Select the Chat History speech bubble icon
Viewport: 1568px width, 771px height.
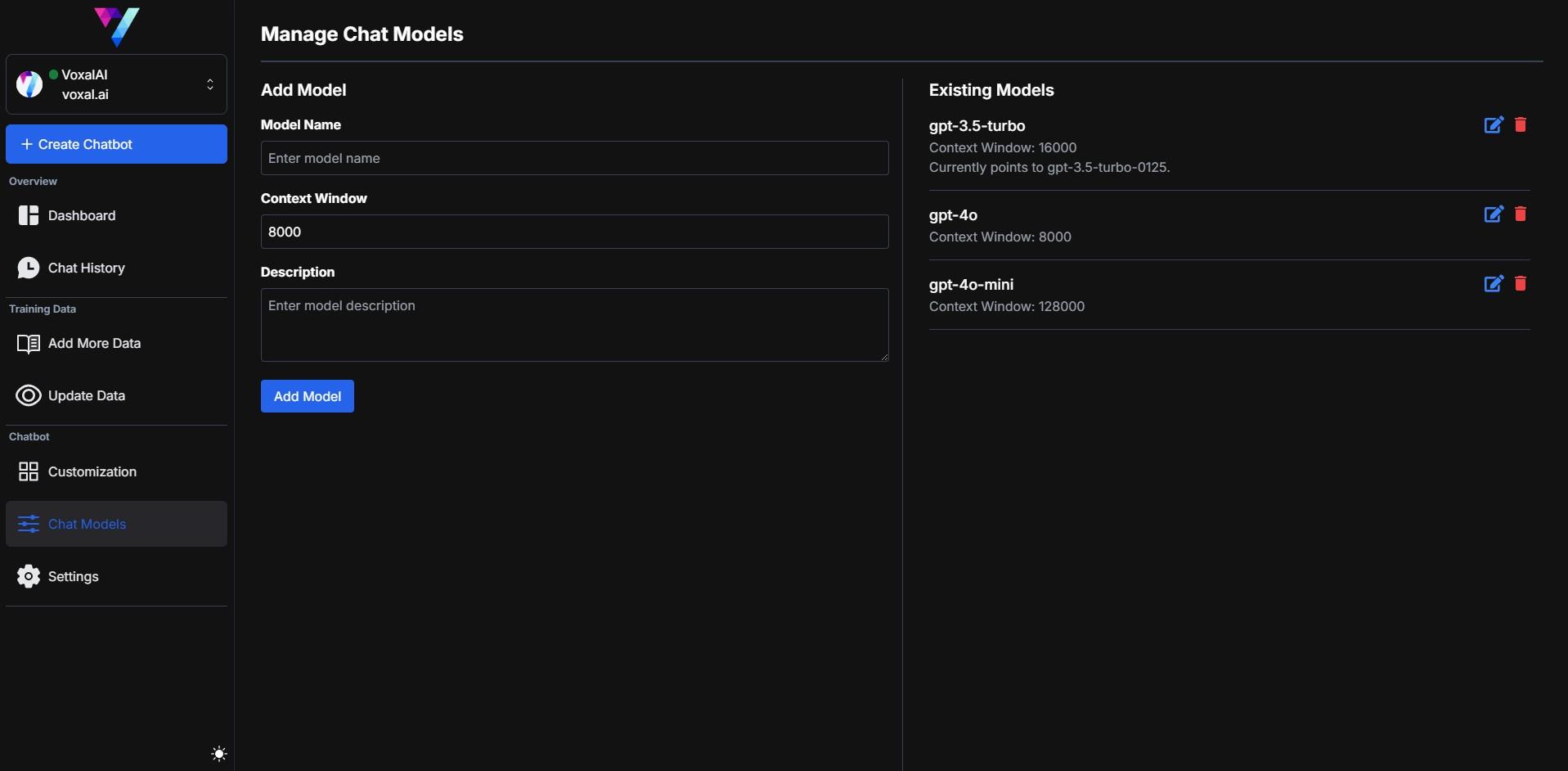[x=29, y=268]
